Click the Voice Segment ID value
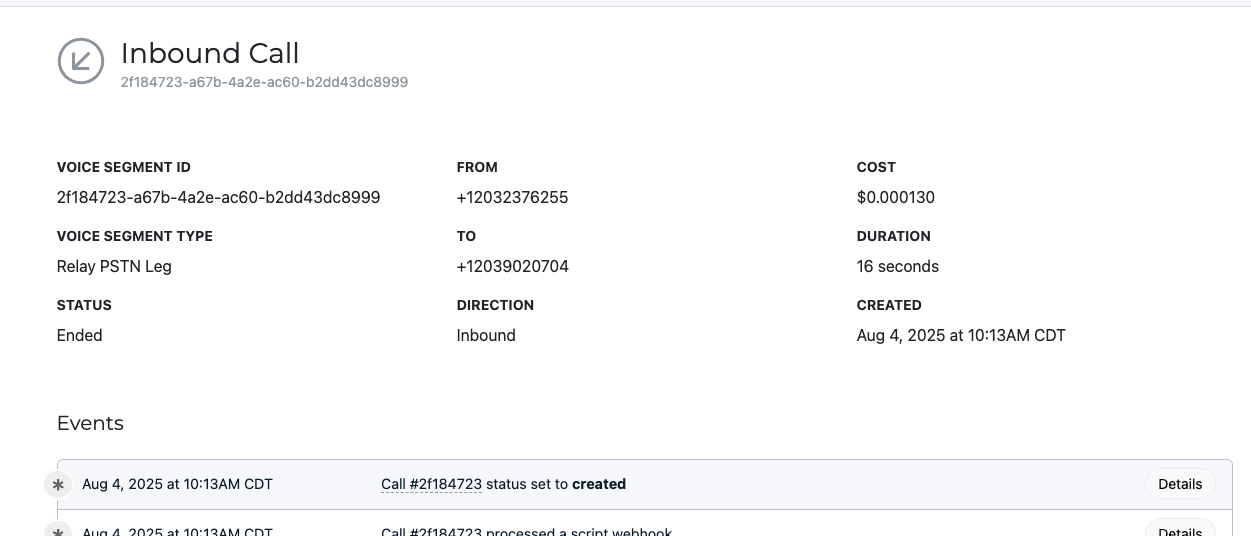This screenshot has width=1251, height=536. (x=218, y=198)
